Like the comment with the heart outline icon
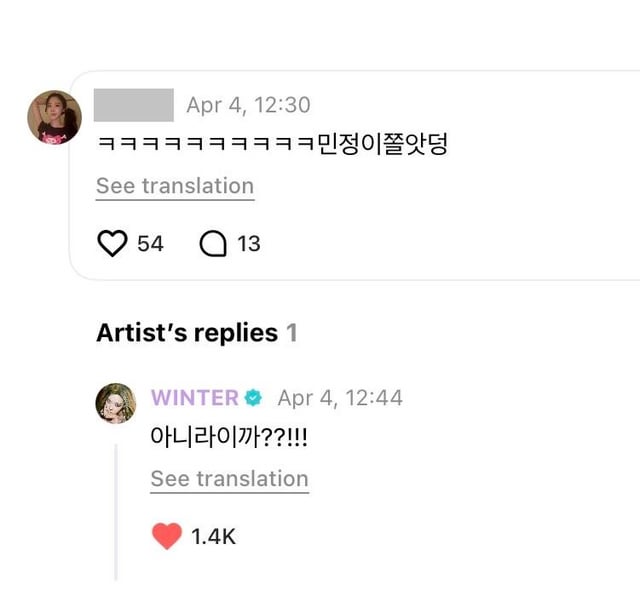Viewport: 640px width, 596px height. point(113,243)
